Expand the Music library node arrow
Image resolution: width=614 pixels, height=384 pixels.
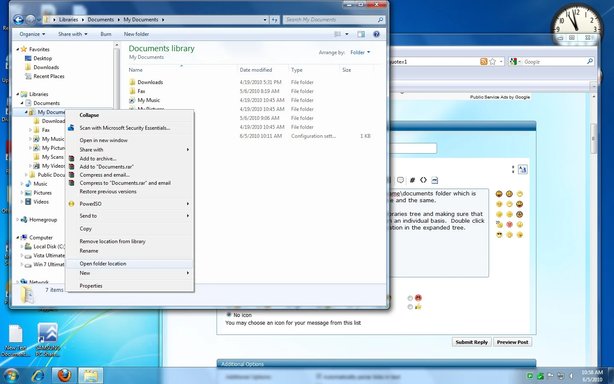(x=22, y=184)
